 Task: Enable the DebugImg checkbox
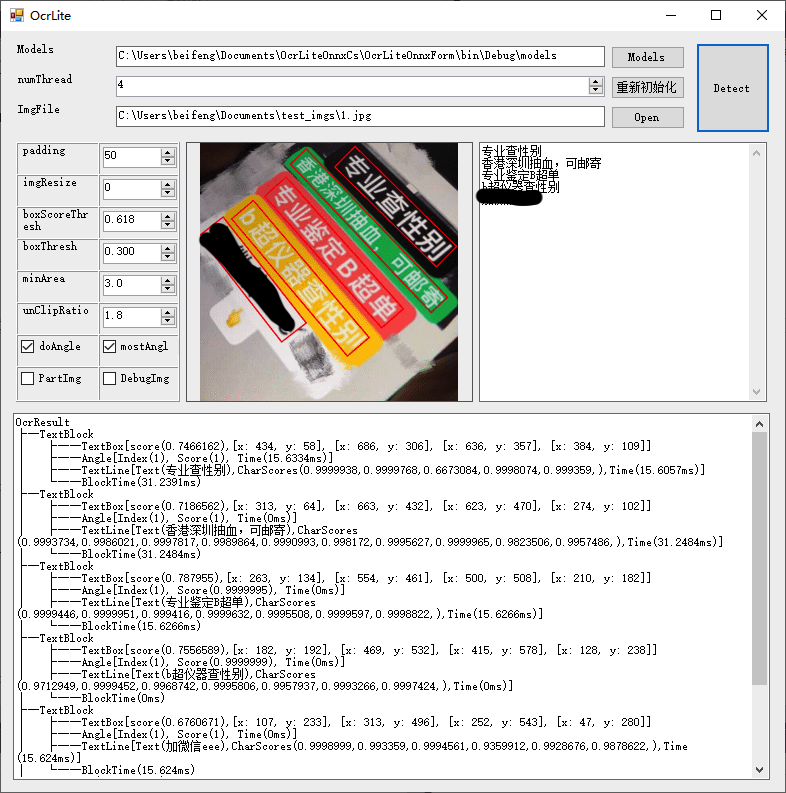click(109, 378)
